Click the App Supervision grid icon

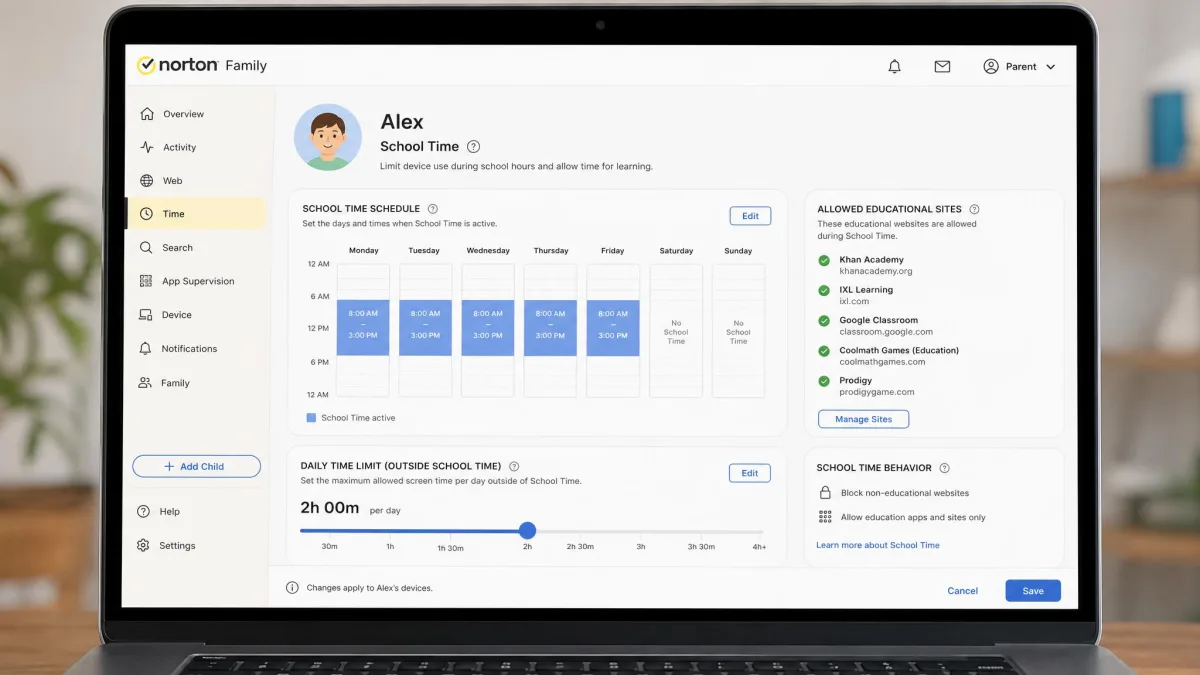[x=146, y=281]
